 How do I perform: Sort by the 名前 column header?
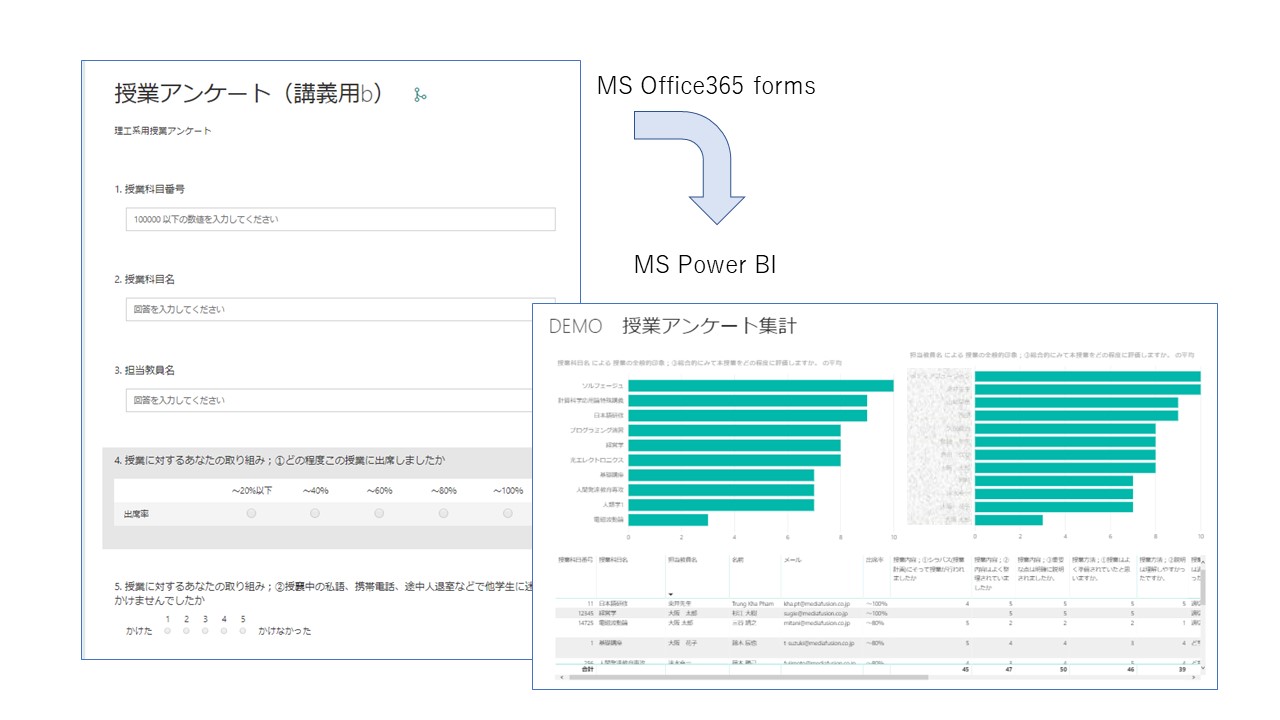pyautogui.click(x=738, y=560)
